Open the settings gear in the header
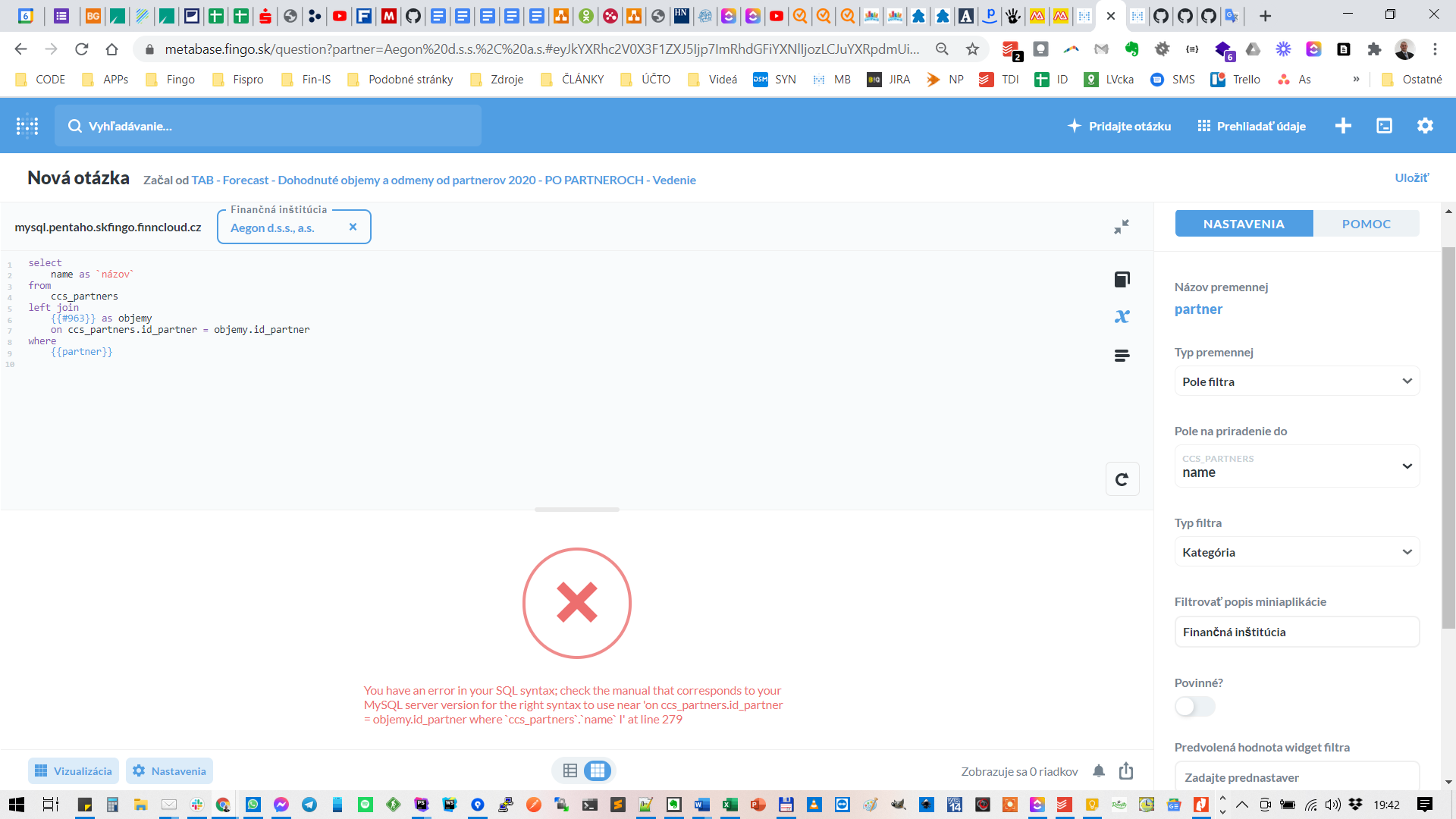 pos(1425,126)
